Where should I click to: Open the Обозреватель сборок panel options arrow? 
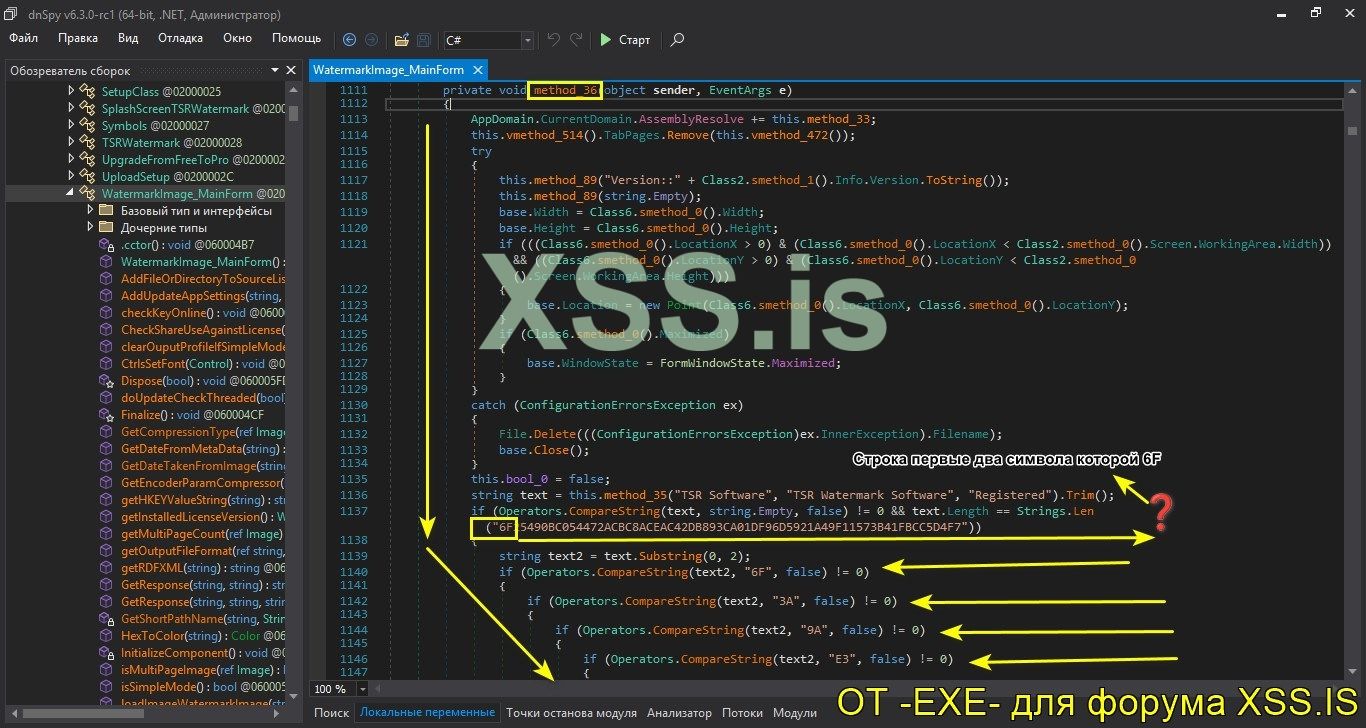click(275, 71)
